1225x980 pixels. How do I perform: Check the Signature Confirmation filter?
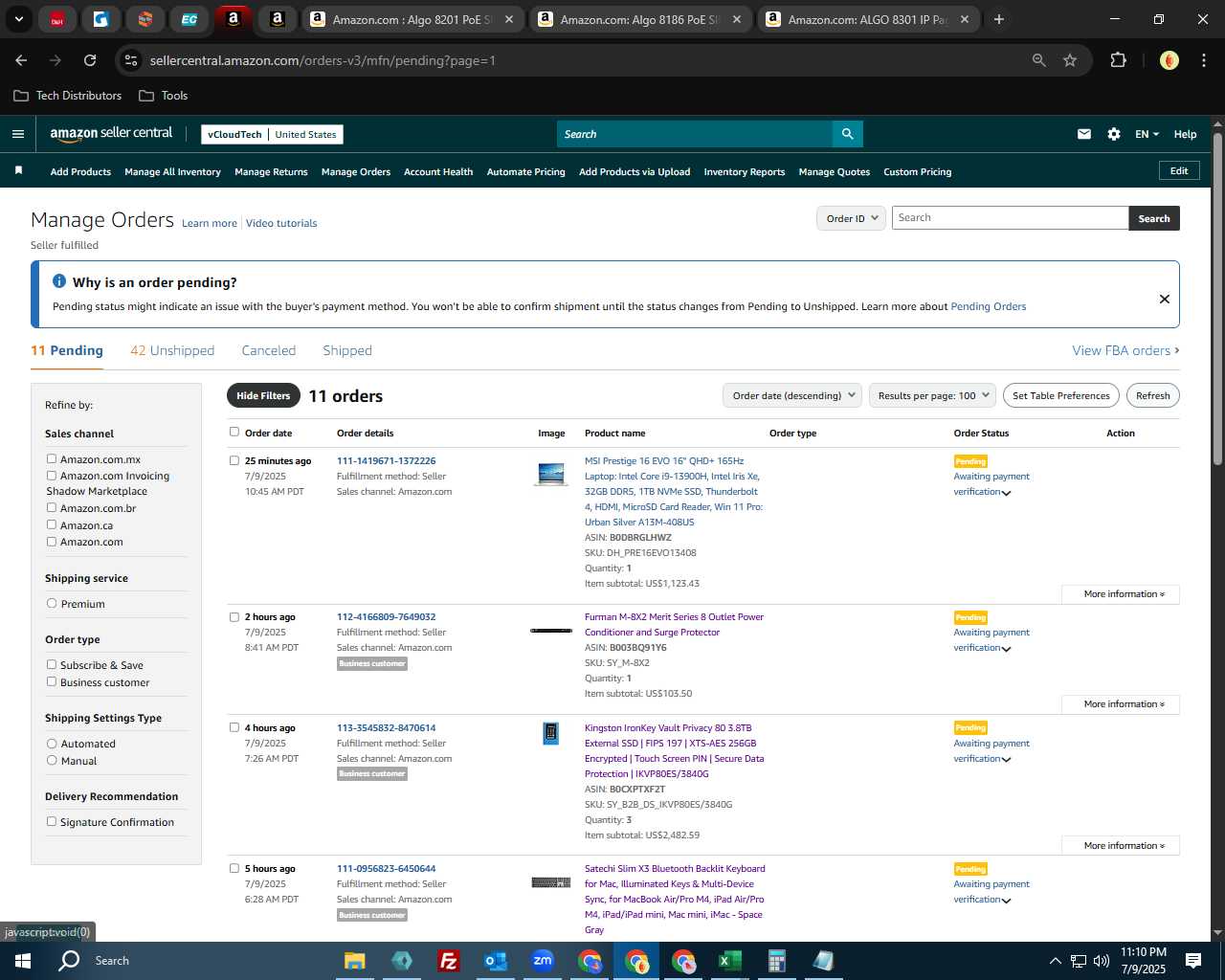(x=52, y=821)
